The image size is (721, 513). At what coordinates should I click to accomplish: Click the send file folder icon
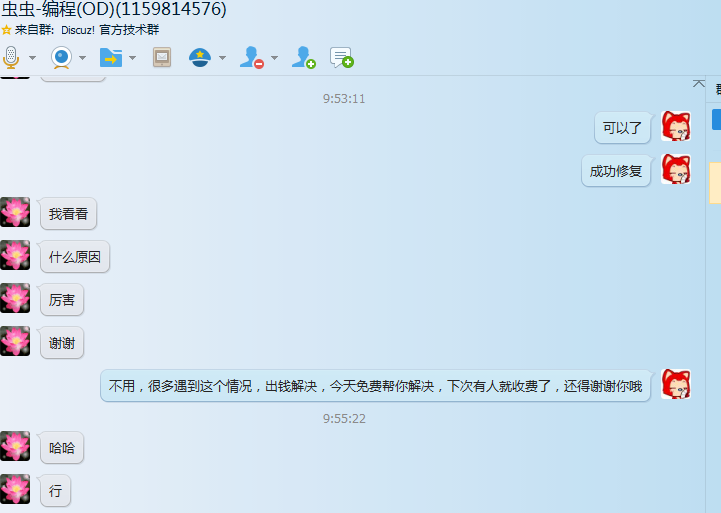[111, 57]
